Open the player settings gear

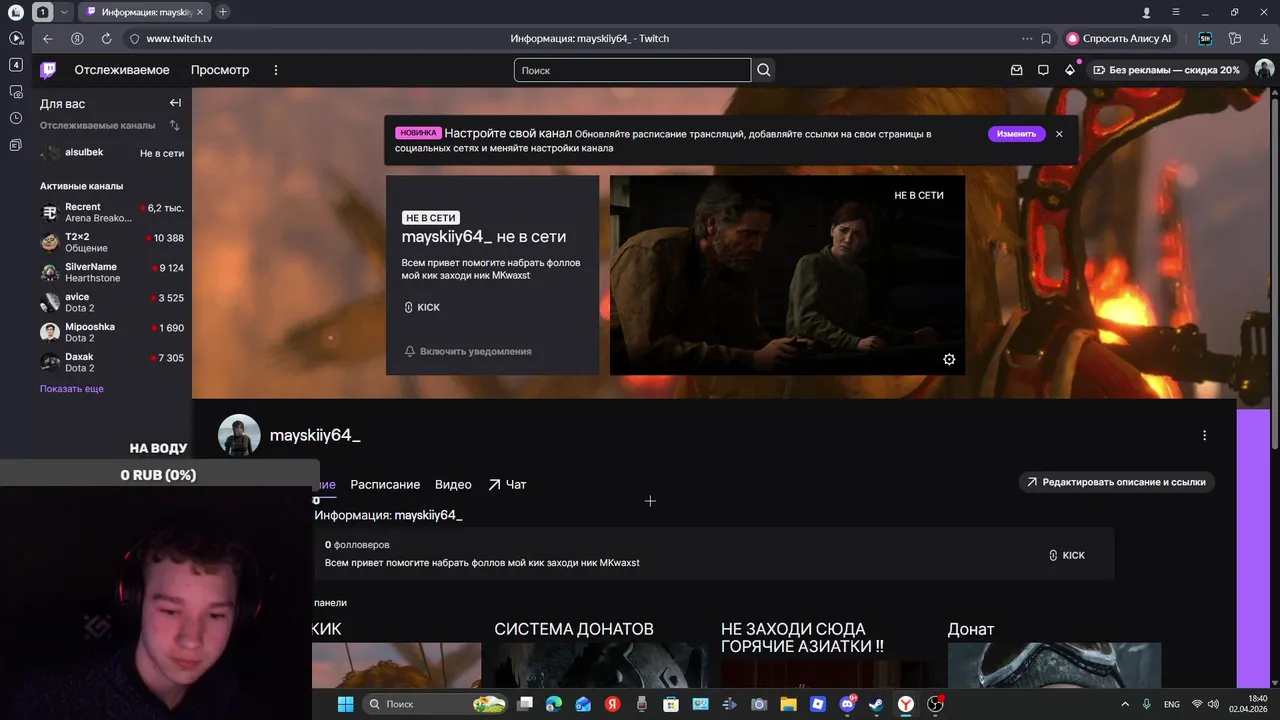pyautogui.click(x=949, y=359)
